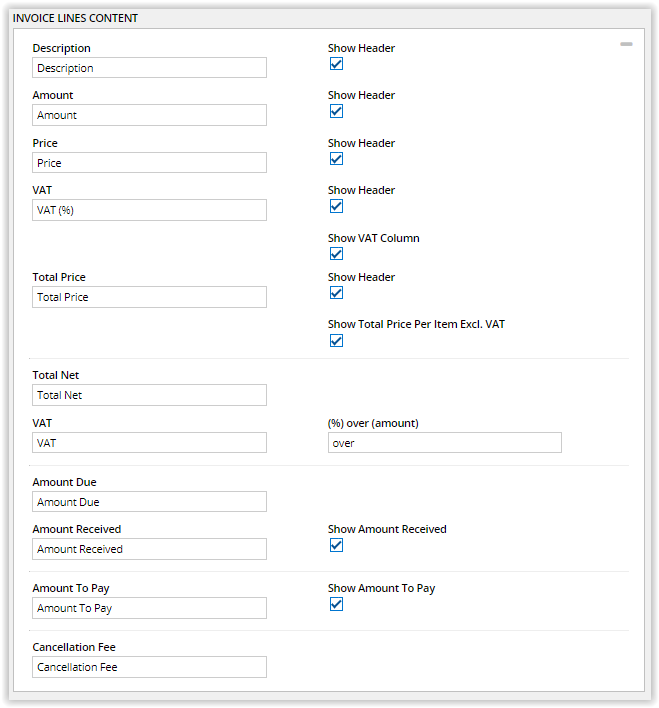The height and width of the screenshot is (708, 659).
Task: Click the Amount Received text field
Action: pos(149,549)
